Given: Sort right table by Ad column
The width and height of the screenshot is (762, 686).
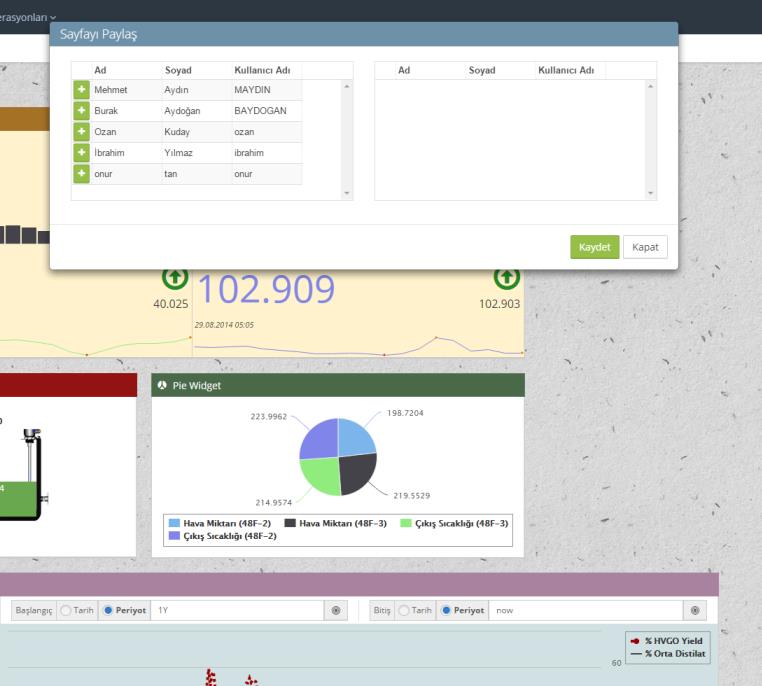Looking at the screenshot, I should point(404,70).
